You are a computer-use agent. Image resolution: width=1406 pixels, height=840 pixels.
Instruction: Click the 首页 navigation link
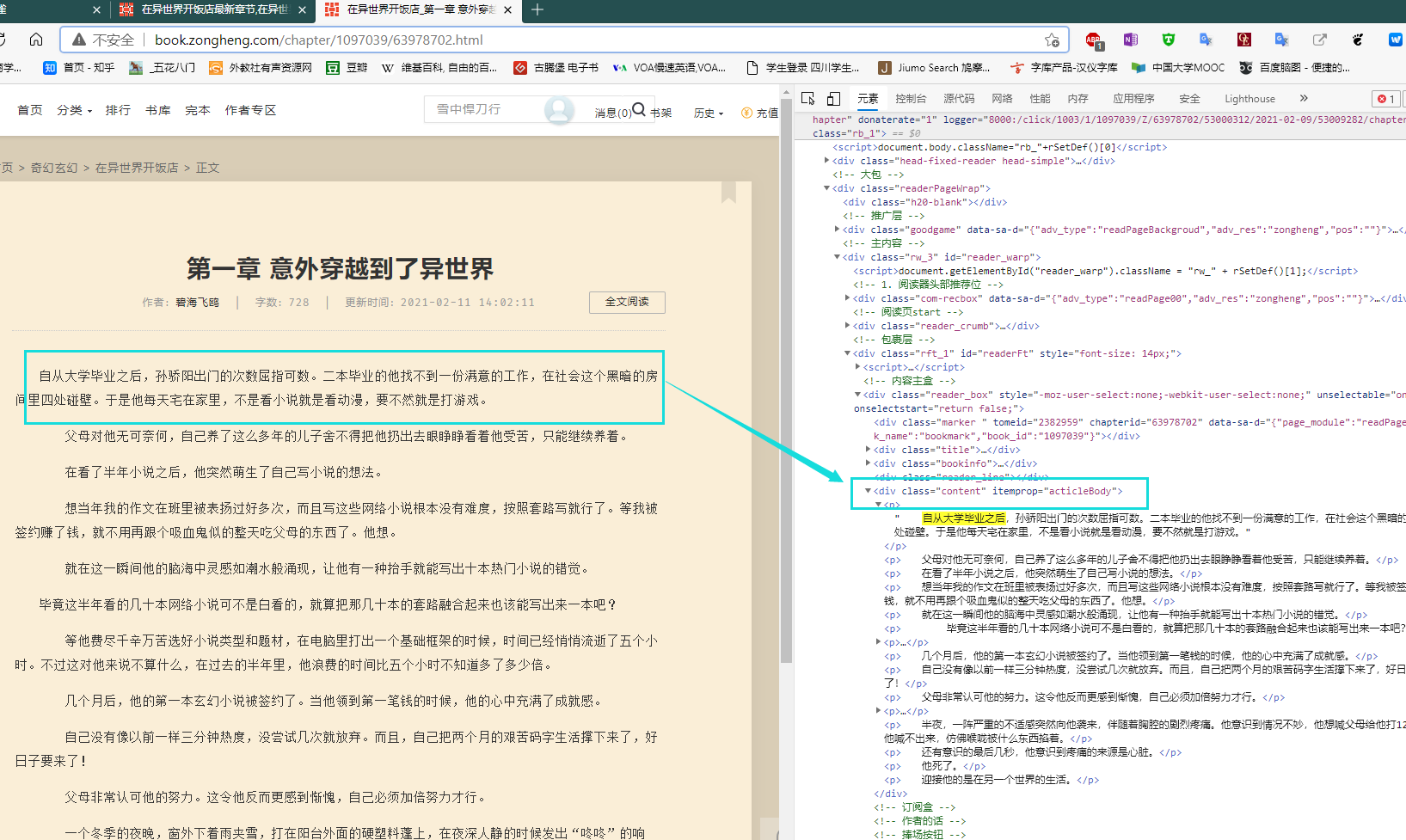pos(30,110)
